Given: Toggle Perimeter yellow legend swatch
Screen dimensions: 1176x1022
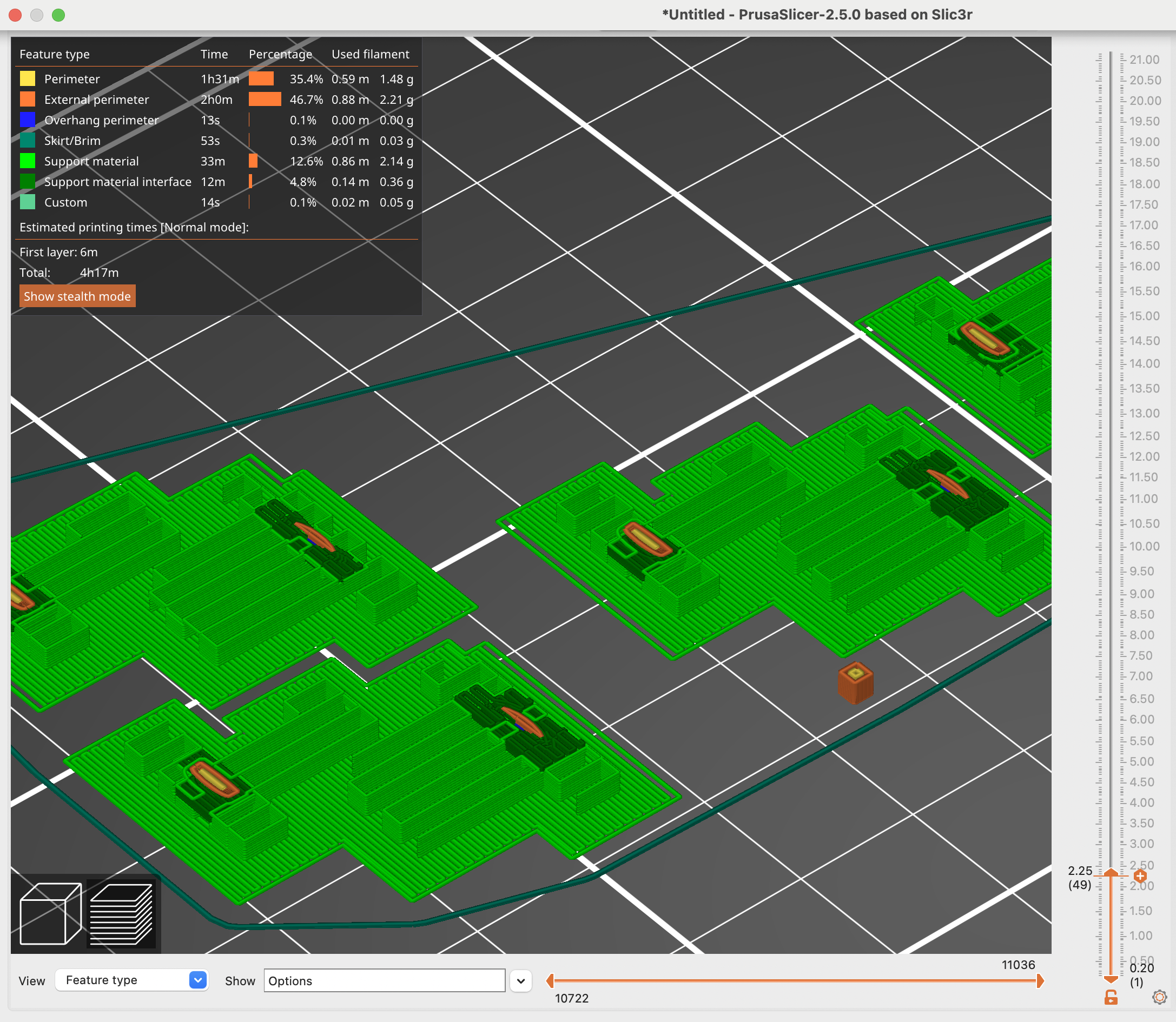Looking at the screenshot, I should tap(28, 79).
